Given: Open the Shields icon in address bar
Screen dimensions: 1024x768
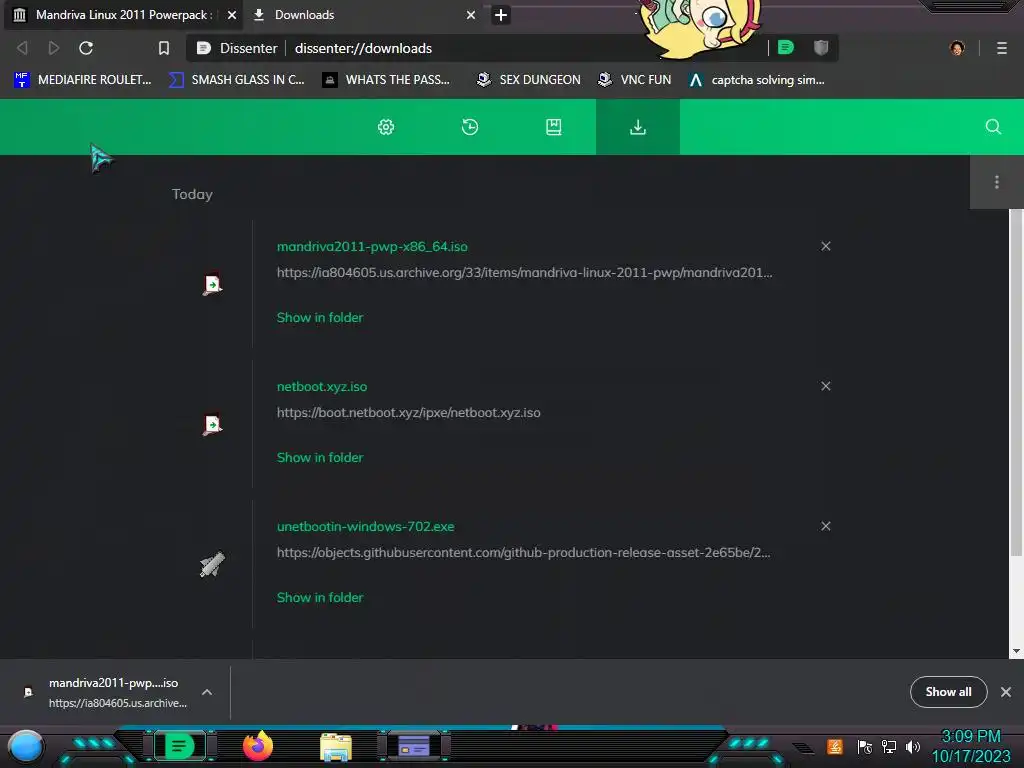Looking at the screenshot, I should (x=821, y=48).
